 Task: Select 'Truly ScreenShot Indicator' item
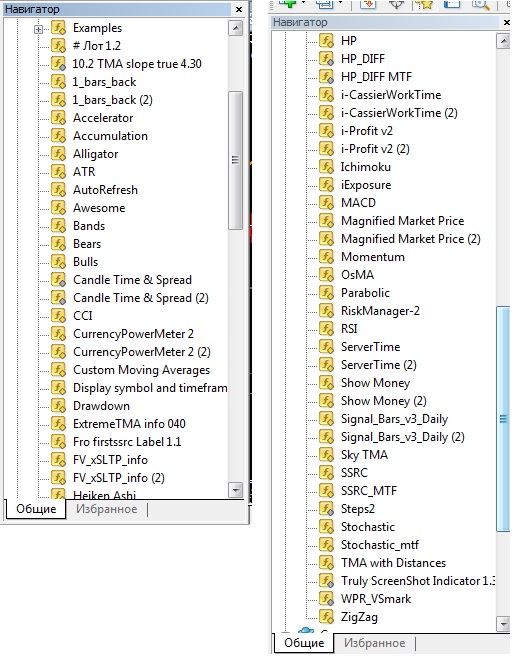pos(418,580)
